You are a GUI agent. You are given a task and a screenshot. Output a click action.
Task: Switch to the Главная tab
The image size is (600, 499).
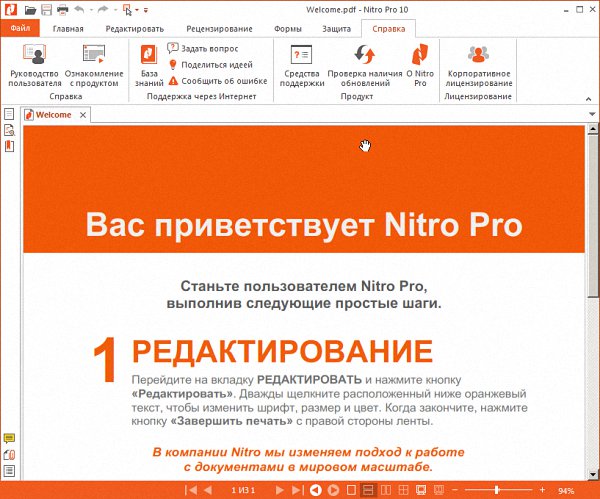click(68, 29)
